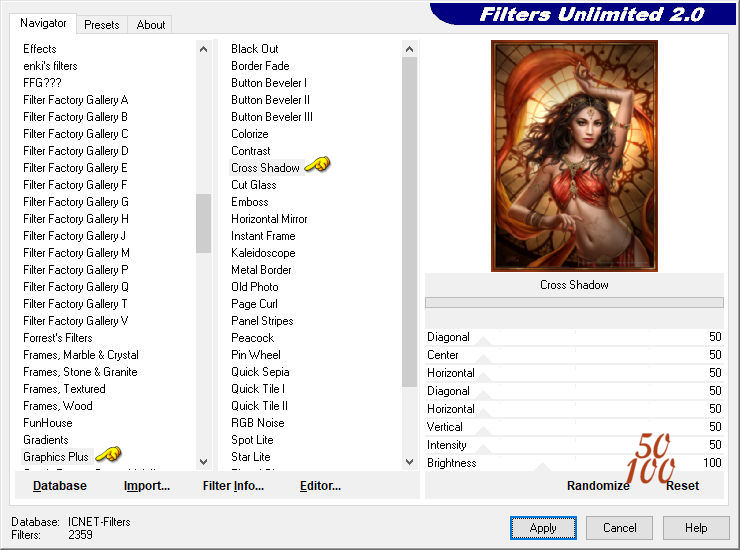
Task: Click the filter list scrollbar thumb
Action: (409, 222)
